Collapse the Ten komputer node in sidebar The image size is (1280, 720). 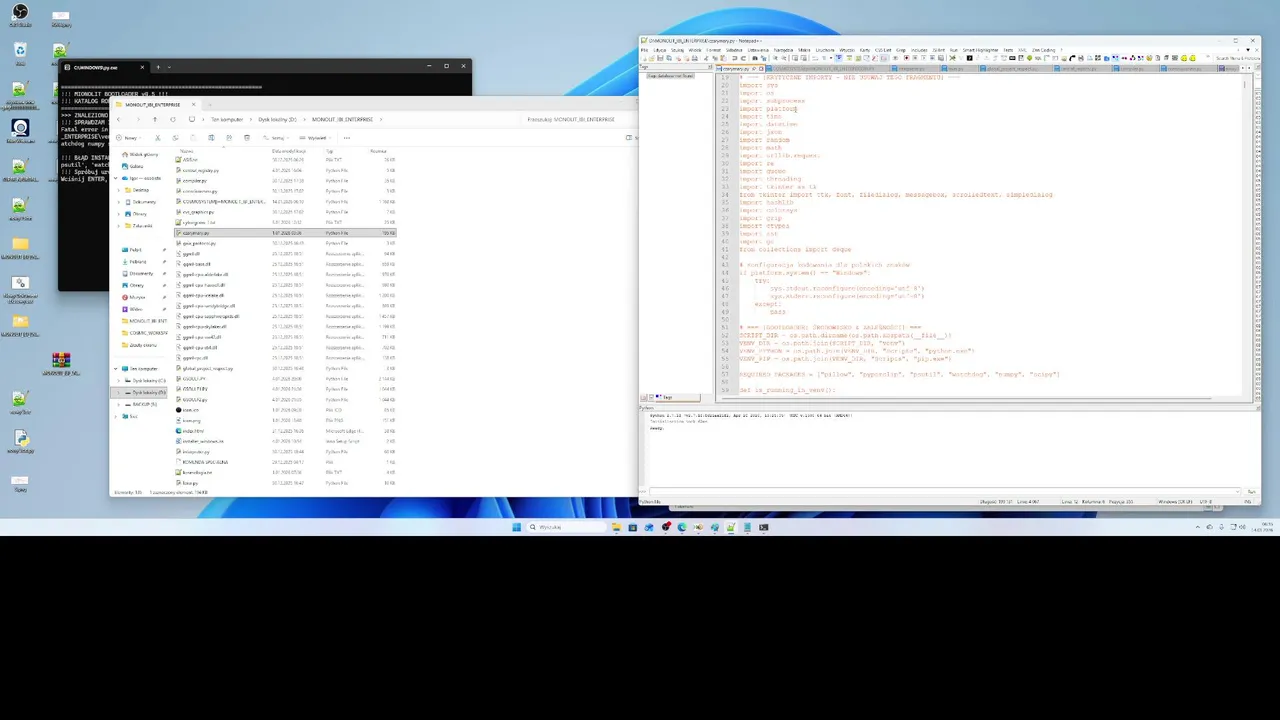[115, 368]
